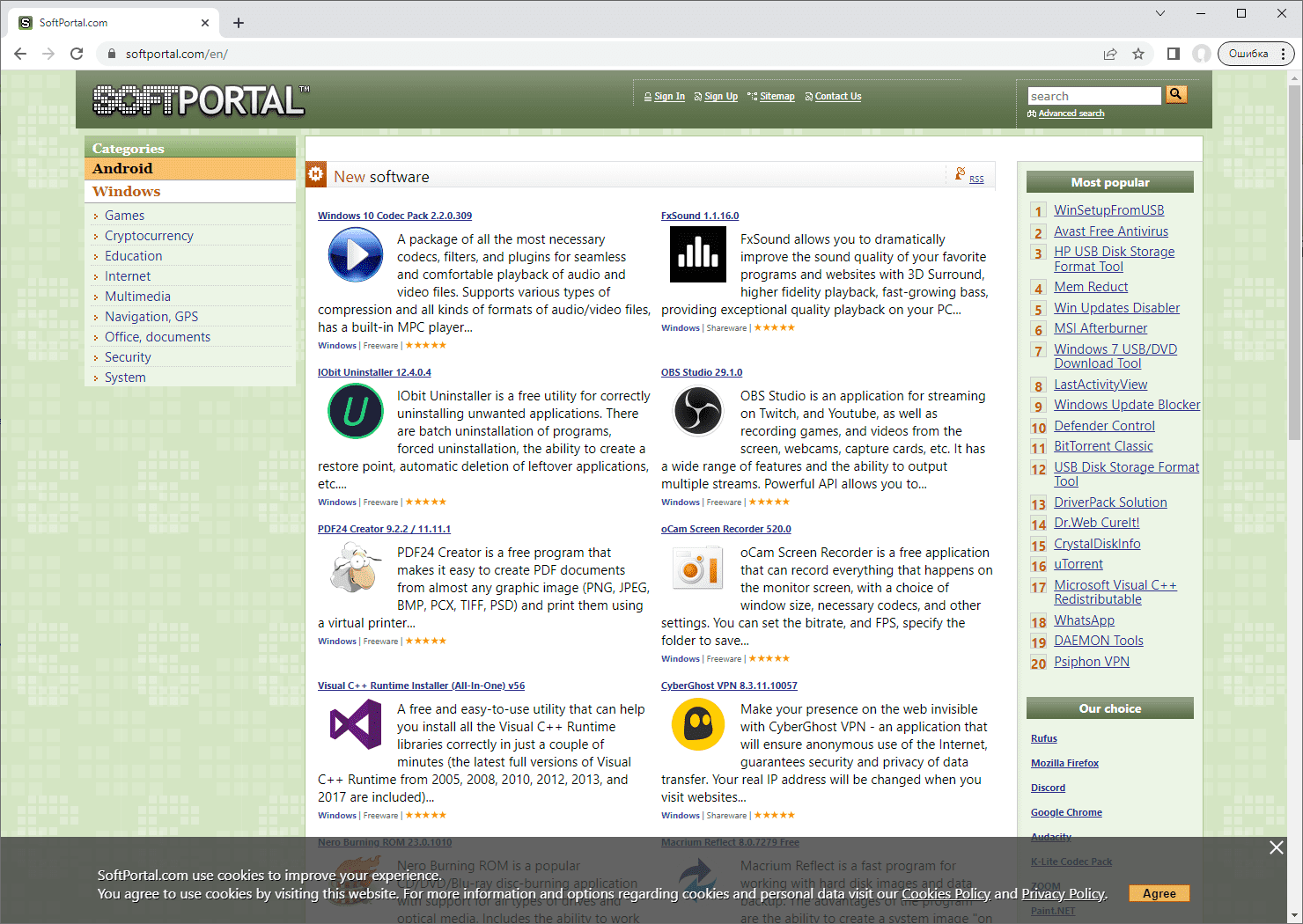This screenshot has height=924, width=1303.
Task: Open Rufus under Our choice
Action: pos(1044,738)
